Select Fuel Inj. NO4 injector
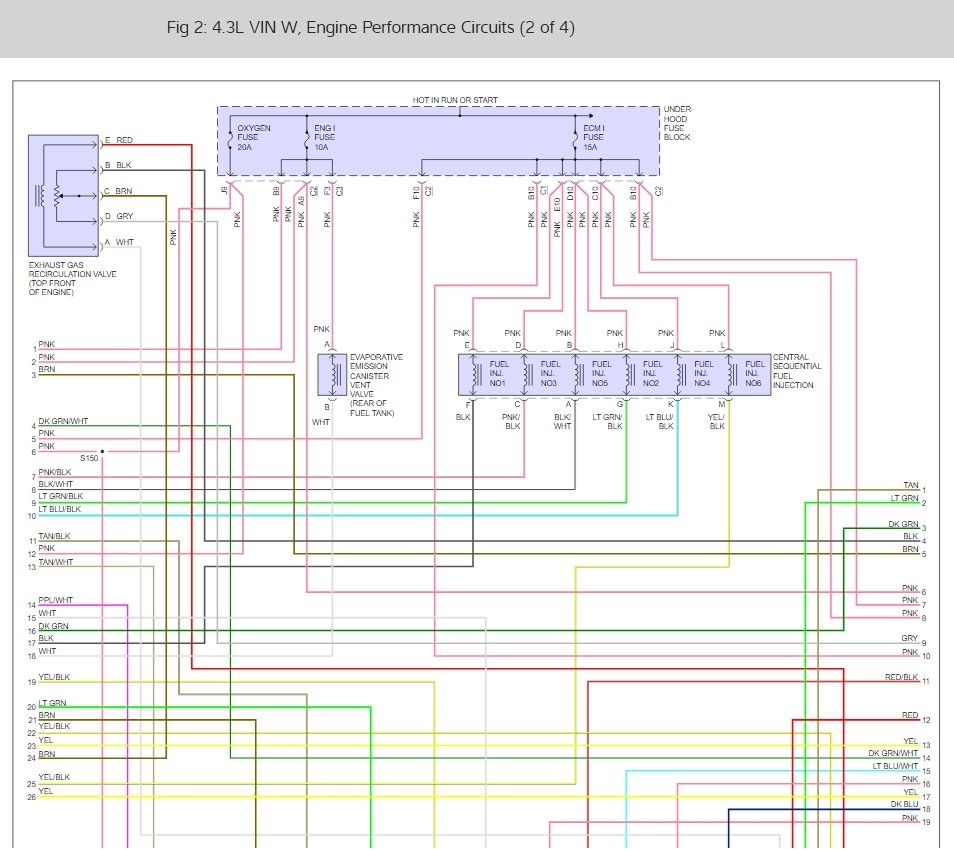Image resolution: width=954 pixels, height=850 pixels. click(694, 374)
